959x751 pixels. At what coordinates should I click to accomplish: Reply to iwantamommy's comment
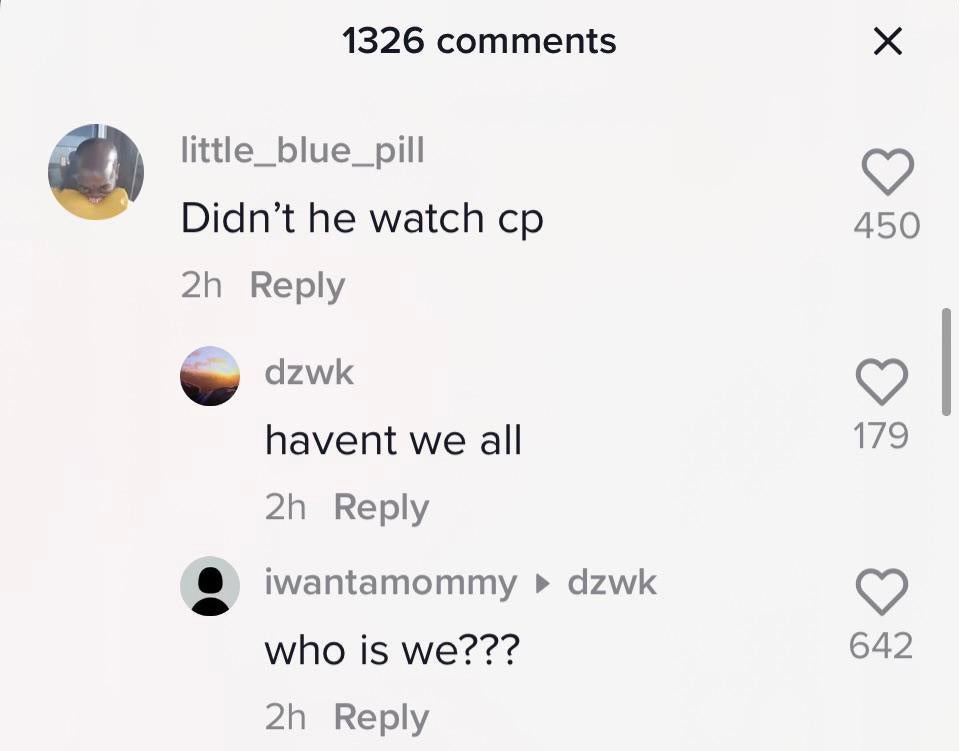382,718
